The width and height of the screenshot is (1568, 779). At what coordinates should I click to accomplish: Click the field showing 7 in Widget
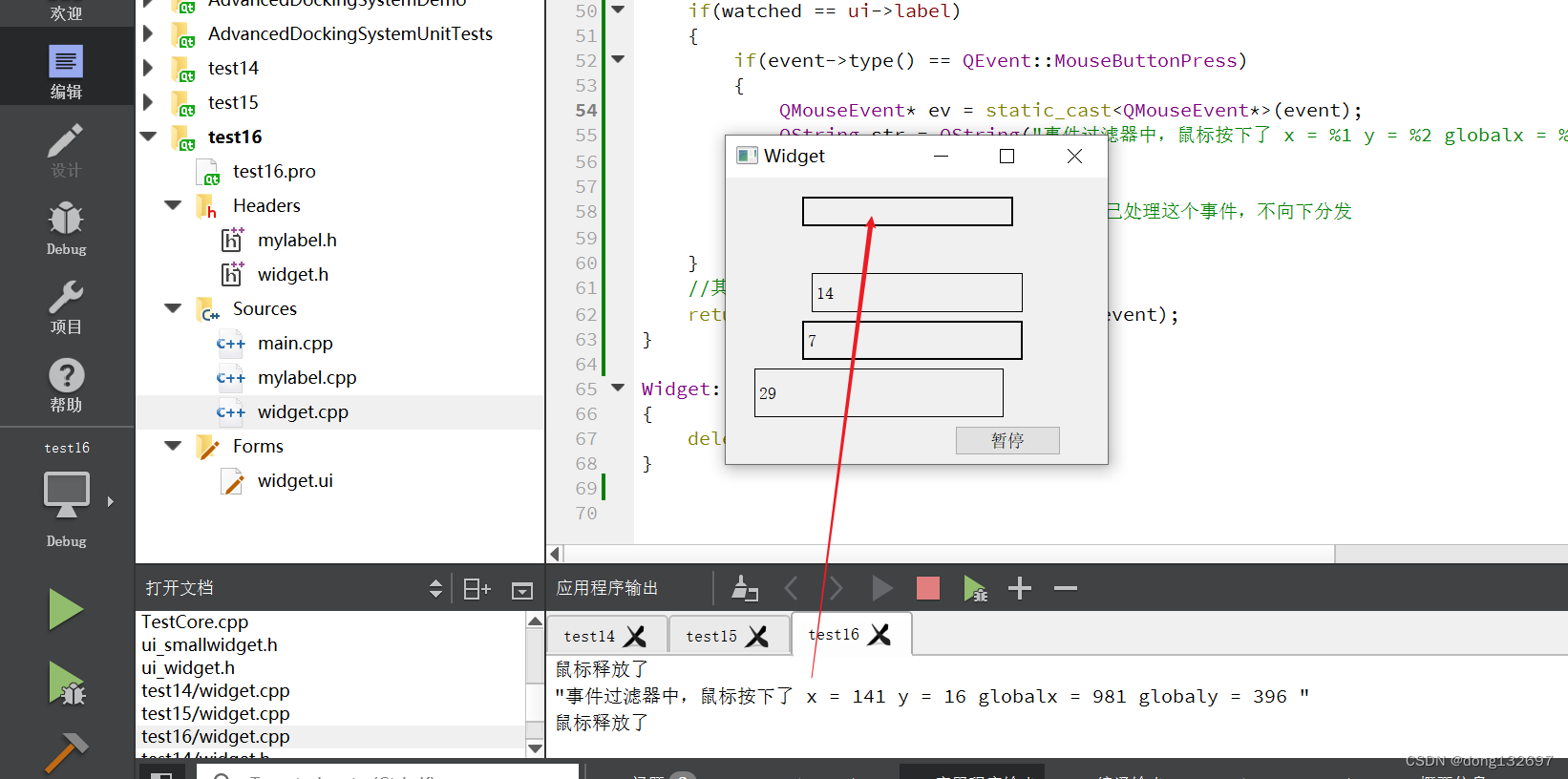[x=912, y=340]
